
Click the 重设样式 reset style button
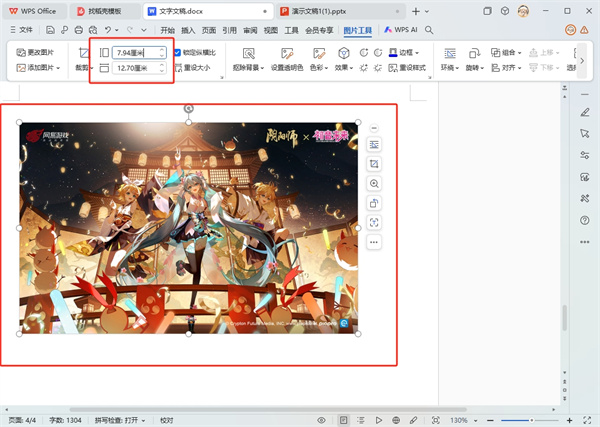[407, 68]
